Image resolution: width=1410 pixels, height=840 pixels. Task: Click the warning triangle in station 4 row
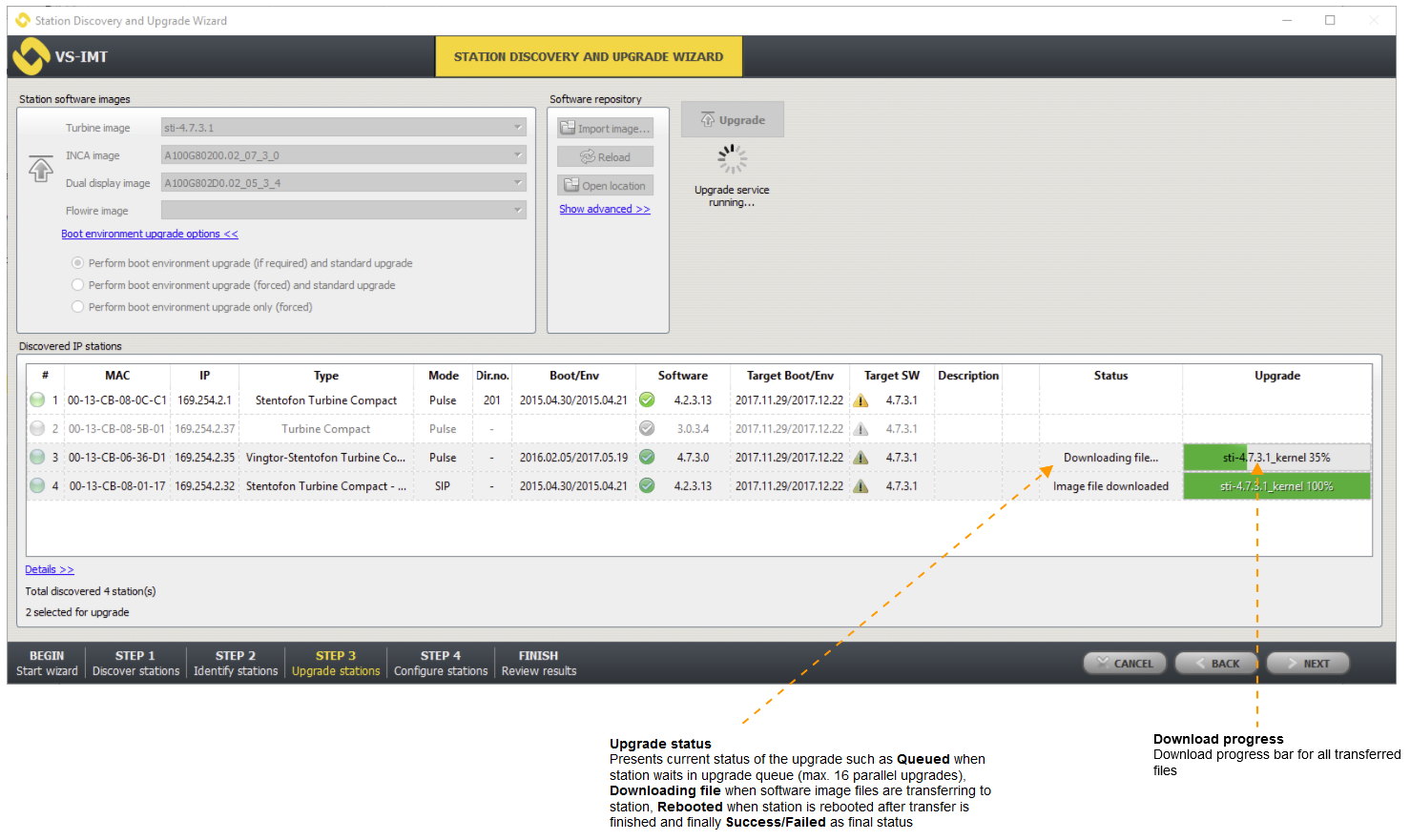click(861, 486)
